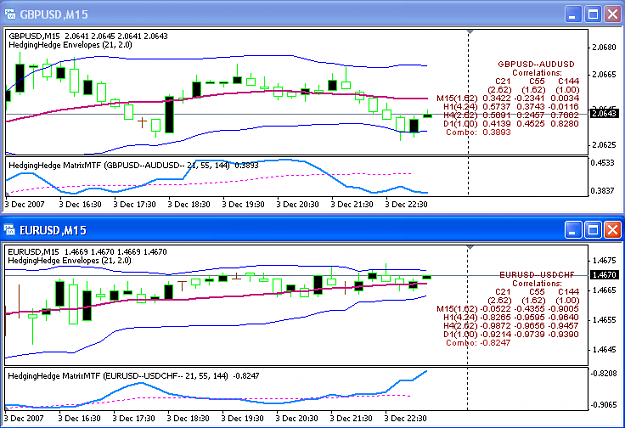625x428 pixels.
Task: Click the M15 C144 value 0.0034
Action: tap(564, 98)
